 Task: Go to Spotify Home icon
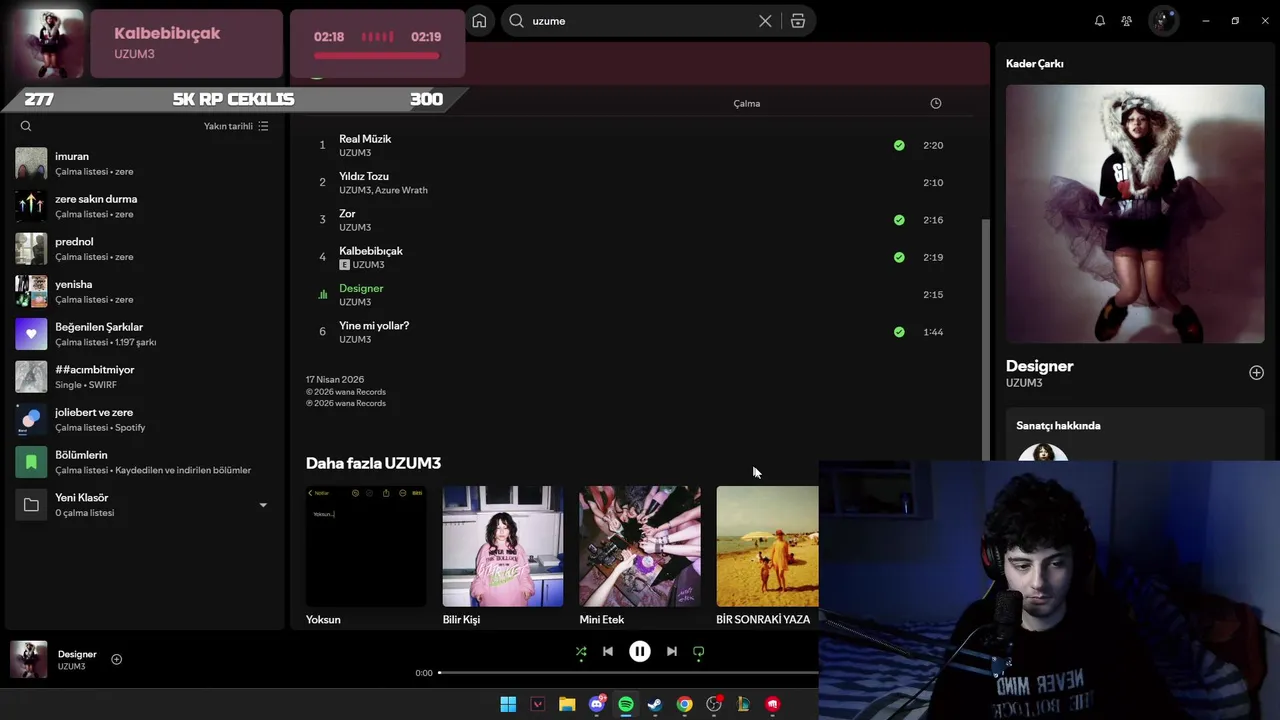[479, 21]
